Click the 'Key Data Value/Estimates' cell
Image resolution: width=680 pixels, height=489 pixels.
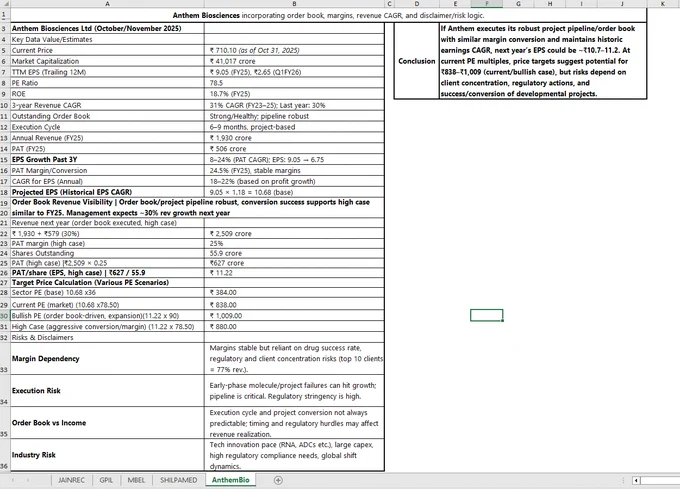coord(107,39)
